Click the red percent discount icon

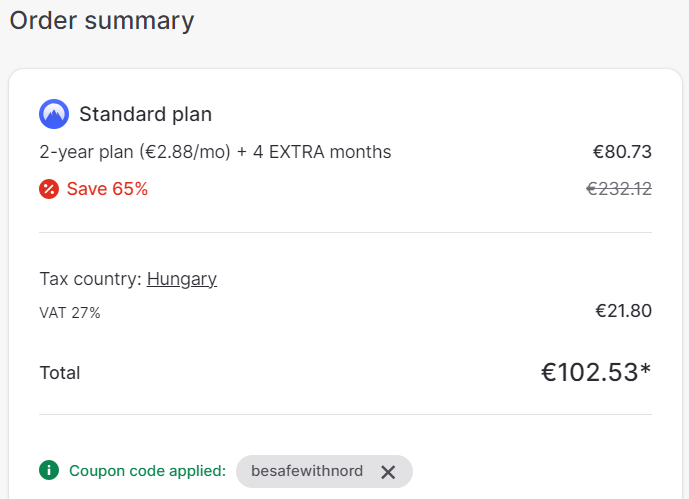pos(49,189)
